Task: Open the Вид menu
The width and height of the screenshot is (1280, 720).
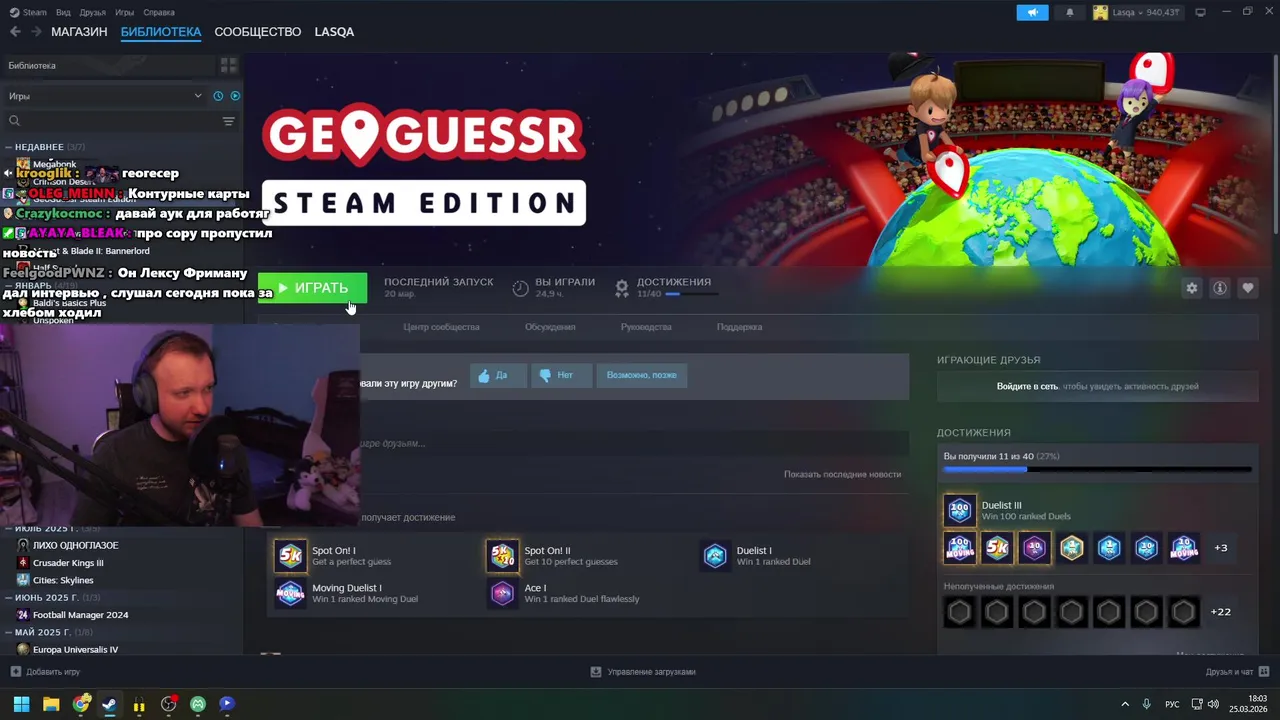Action: [x=63, y=12]
